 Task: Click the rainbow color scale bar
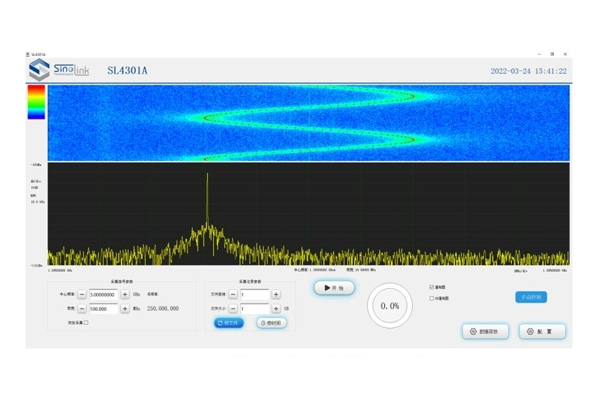tap(35, 102)
